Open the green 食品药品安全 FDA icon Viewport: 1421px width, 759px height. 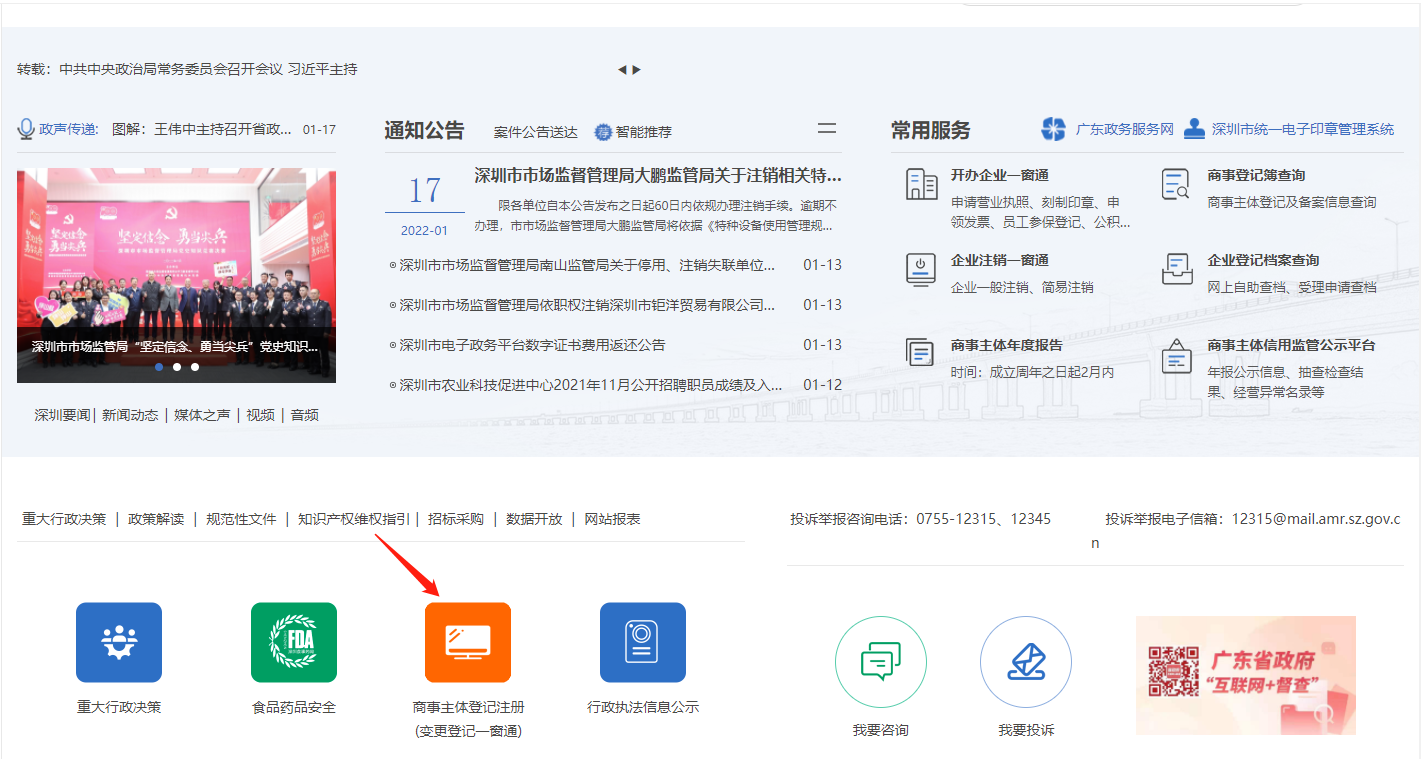[x=293, y=642]
